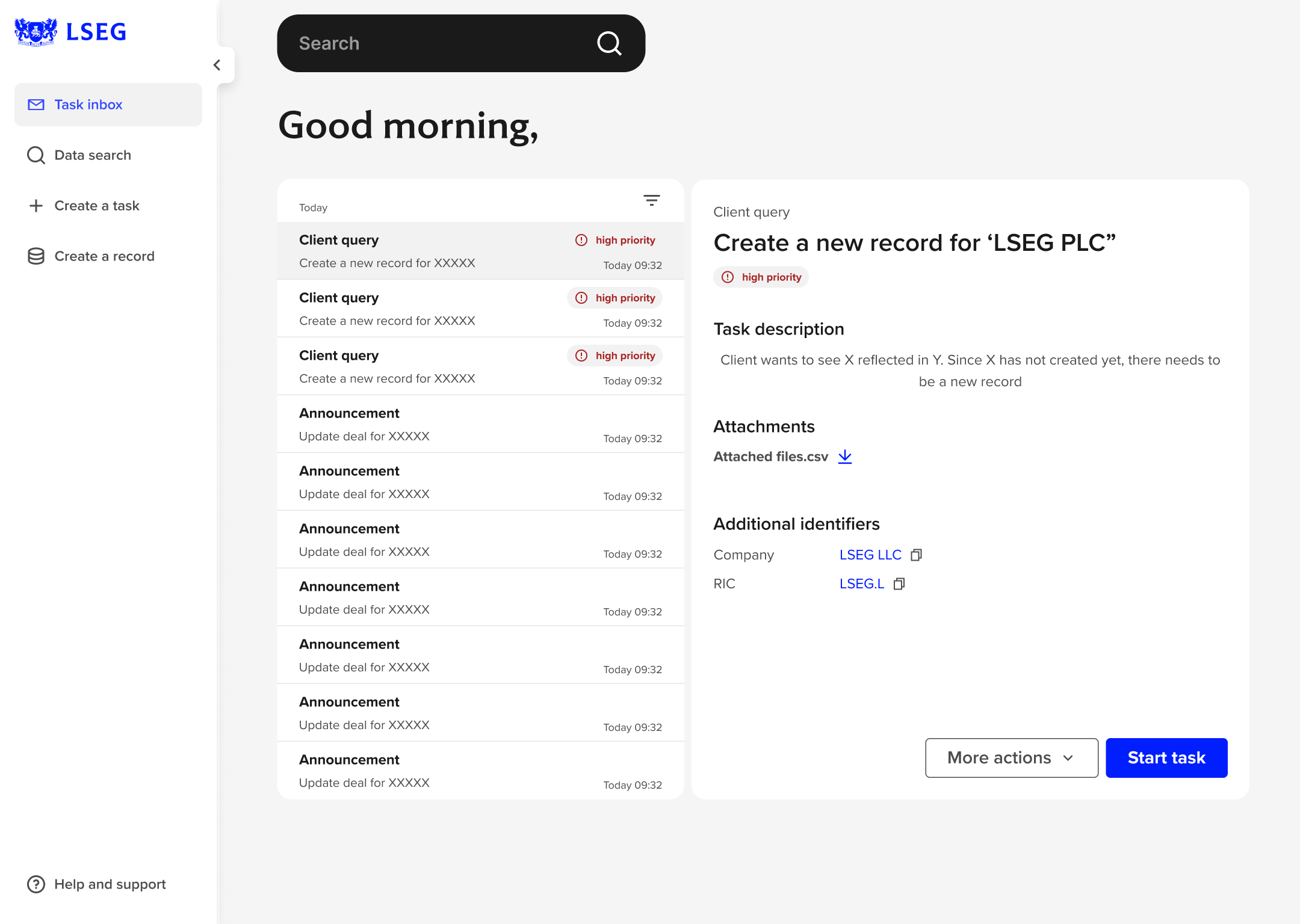Open the Task inbox envelope icon
This screenshot has height=924, width=1300.
click(36, 105)
